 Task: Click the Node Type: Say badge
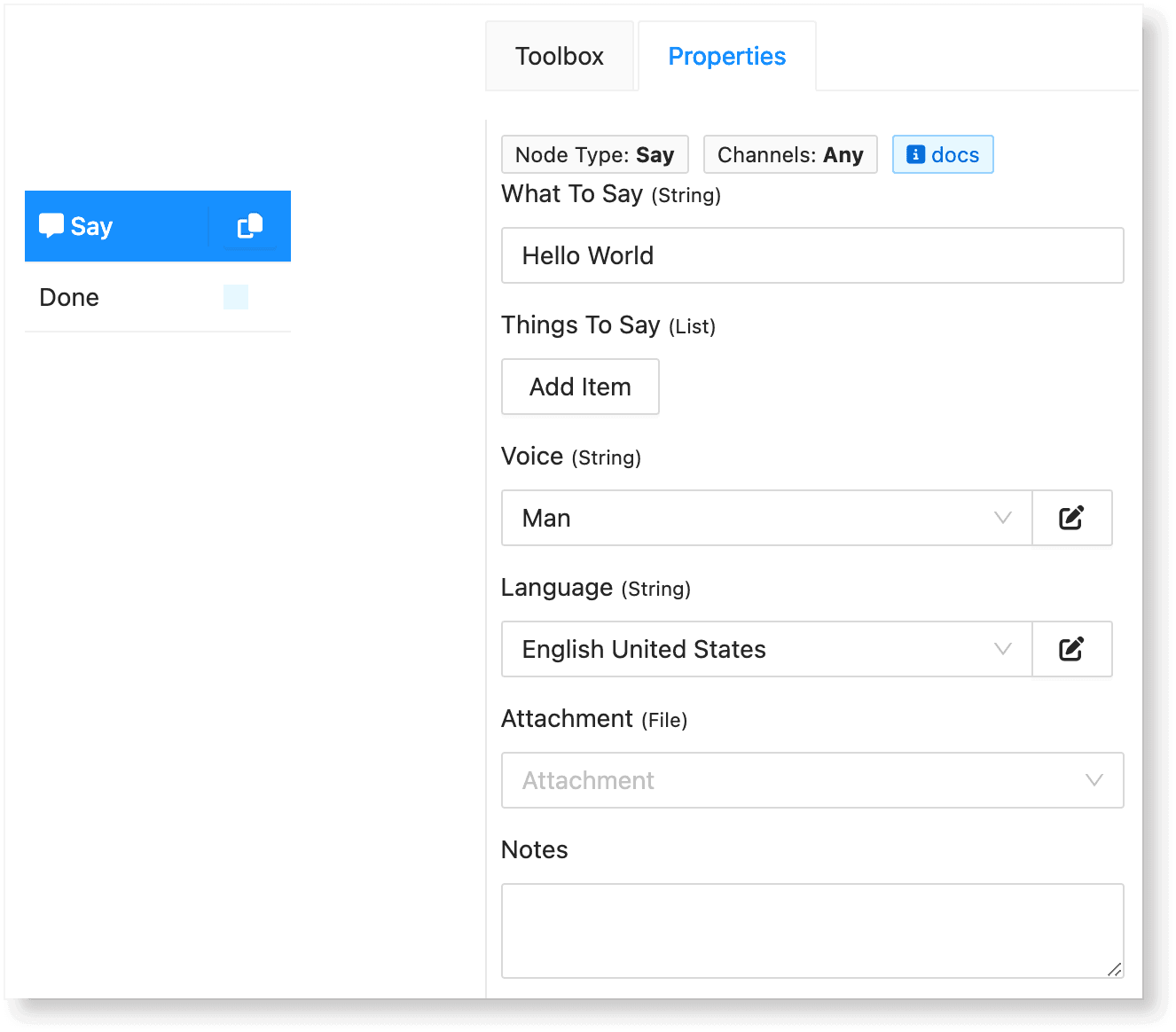tap(595, 154)
